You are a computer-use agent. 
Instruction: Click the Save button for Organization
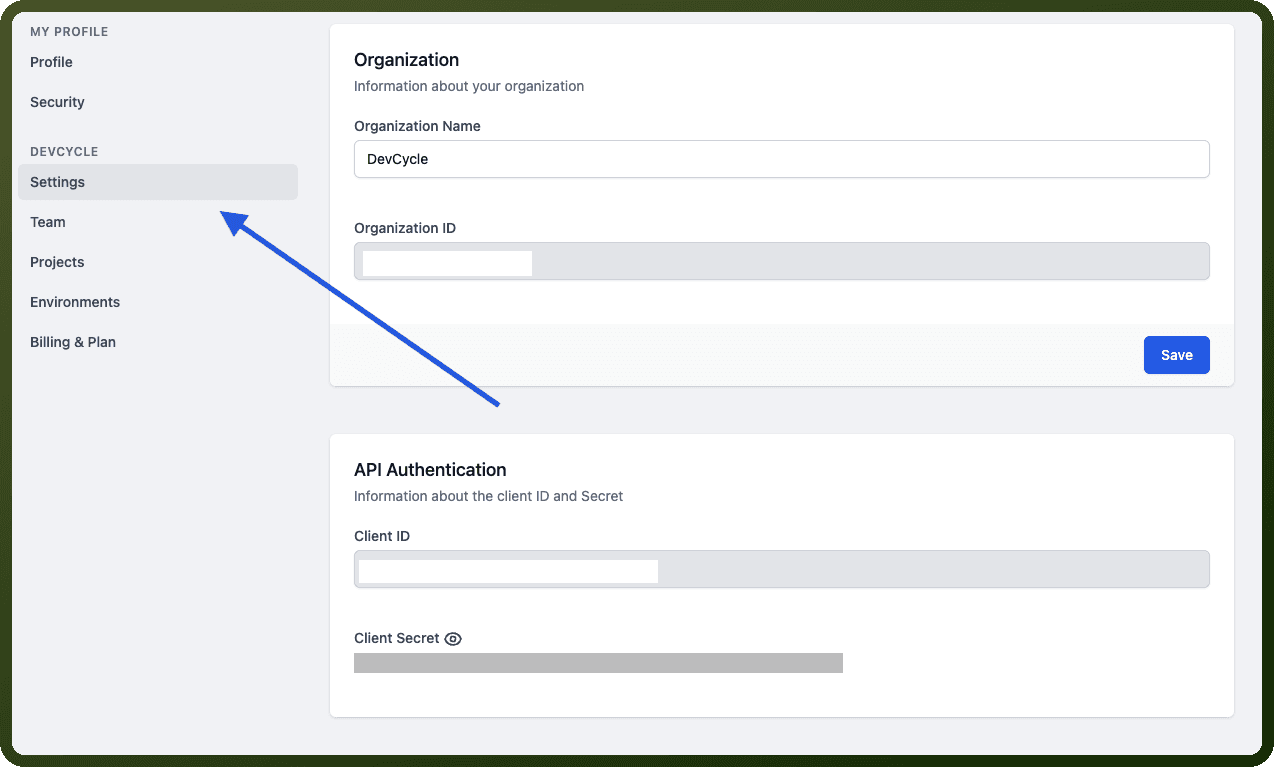click(1176, 355)
